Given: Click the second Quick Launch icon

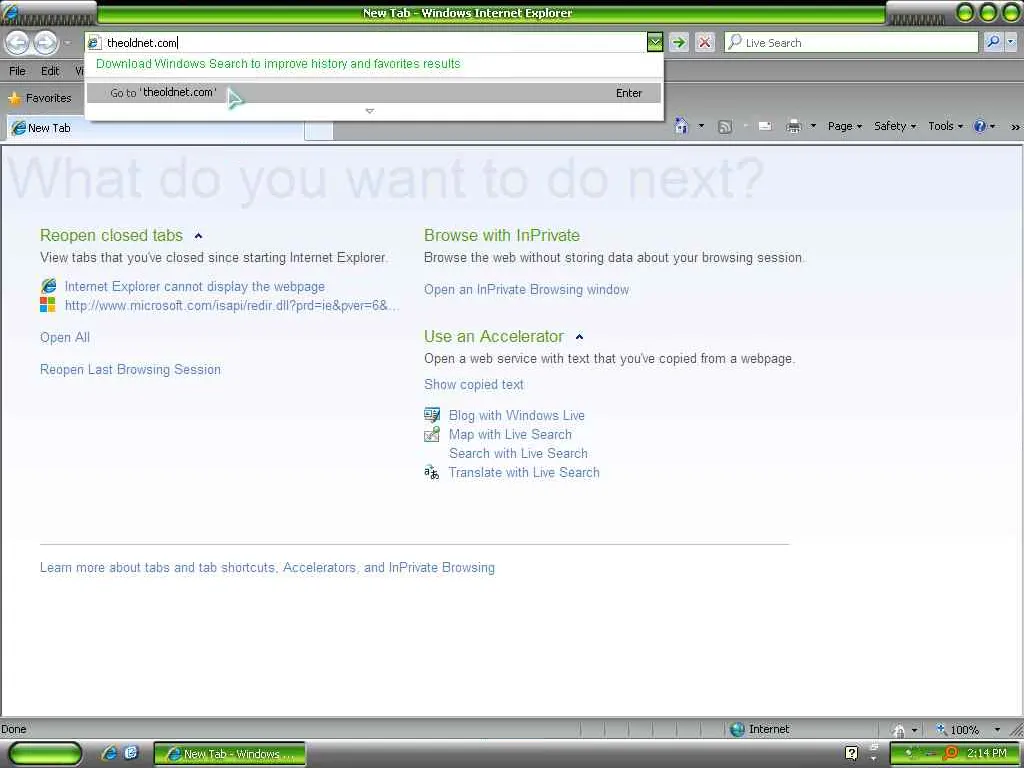Looking at the screenshot, I should click(x=131, y=754).
